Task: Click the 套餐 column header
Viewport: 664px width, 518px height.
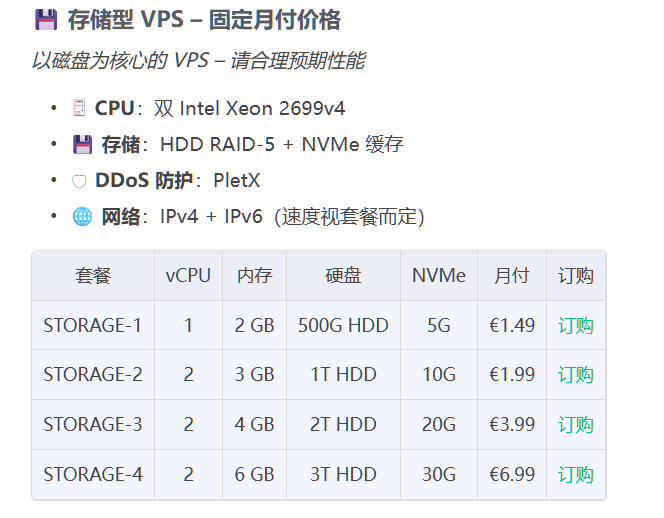Action: coord(92,276)
